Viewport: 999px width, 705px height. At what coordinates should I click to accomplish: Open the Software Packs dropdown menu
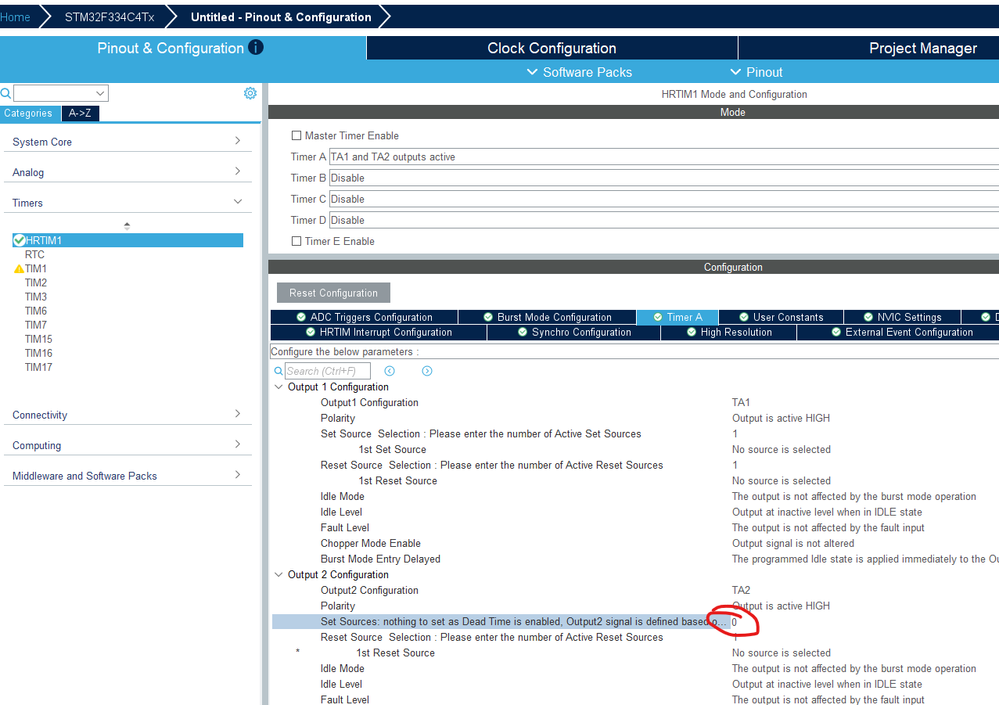click(x=579, y=72)
